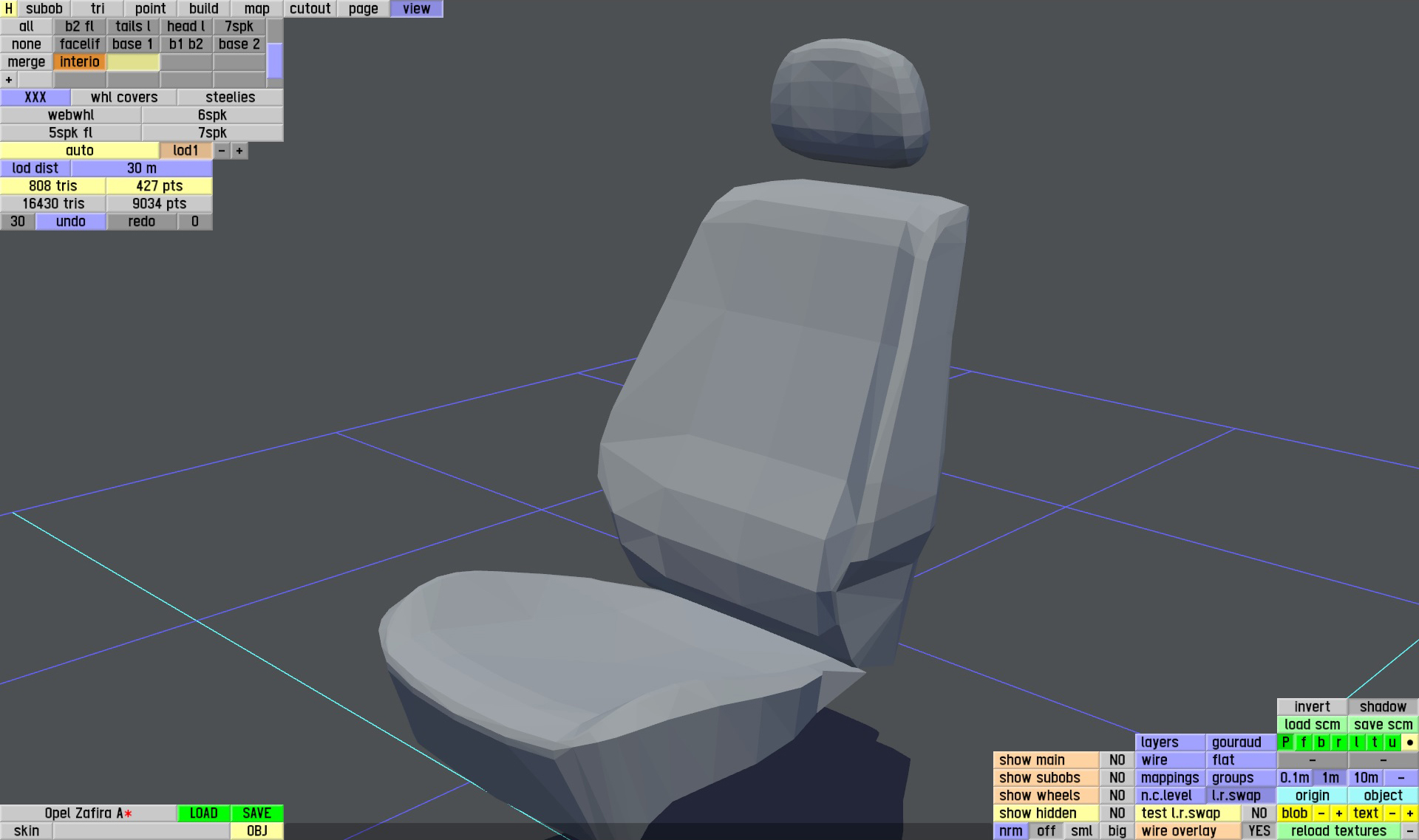The width and height of the screenshot is (1419, 840).
Task: Select the top 't' view button
Action: coord(1374,742)
